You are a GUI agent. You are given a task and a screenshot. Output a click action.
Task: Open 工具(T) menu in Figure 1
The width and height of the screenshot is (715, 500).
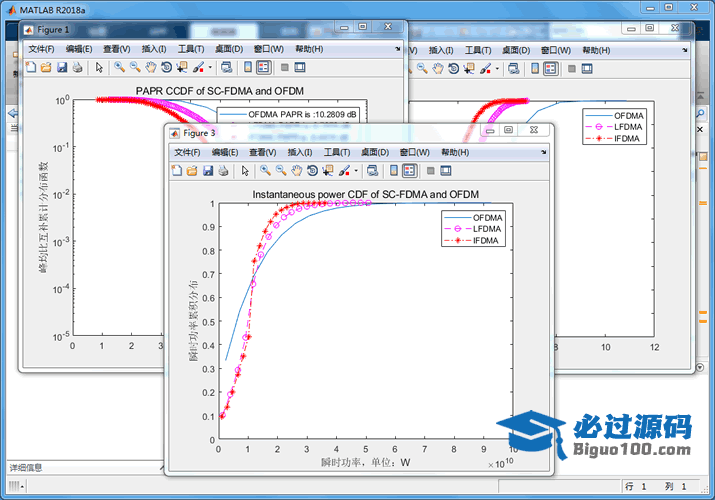coord(191,49)
